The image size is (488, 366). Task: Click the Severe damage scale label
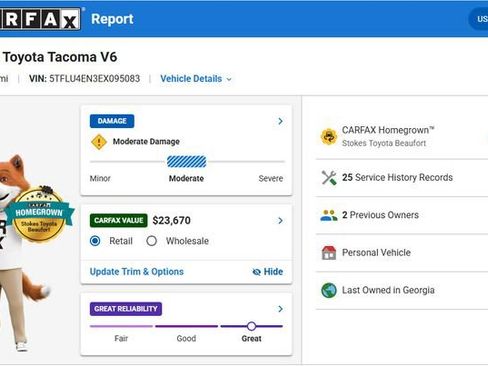click(x=271, y=179)
